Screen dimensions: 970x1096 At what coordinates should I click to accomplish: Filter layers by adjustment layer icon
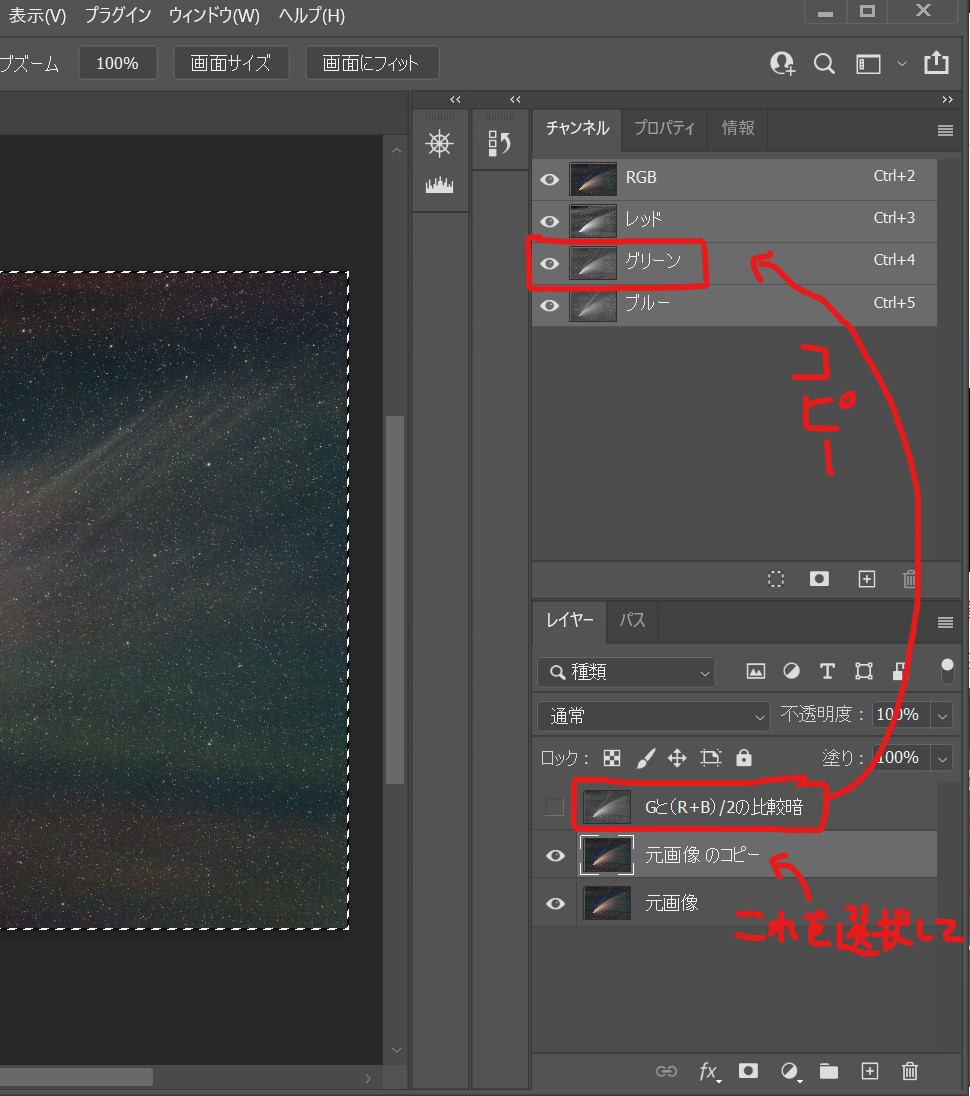click(791, 672)
